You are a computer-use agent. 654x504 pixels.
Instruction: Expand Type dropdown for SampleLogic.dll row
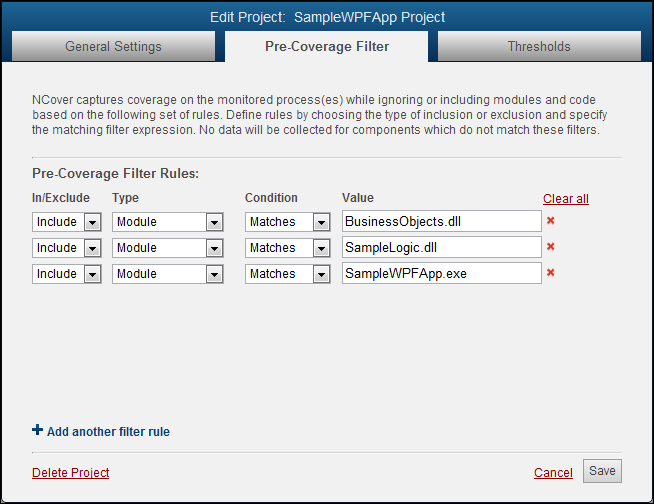[214, 248]
